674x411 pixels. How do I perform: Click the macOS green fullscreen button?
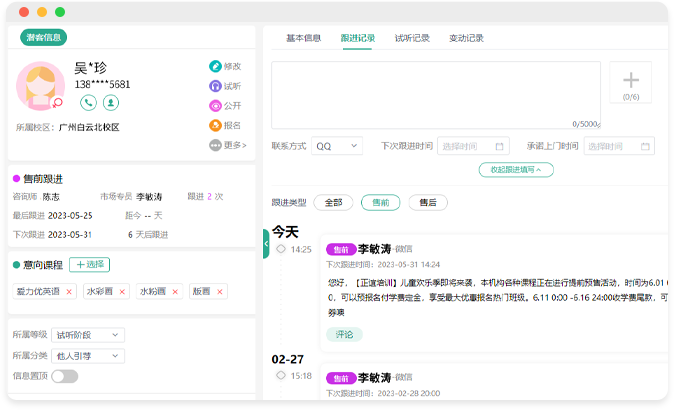coord(60,12)
